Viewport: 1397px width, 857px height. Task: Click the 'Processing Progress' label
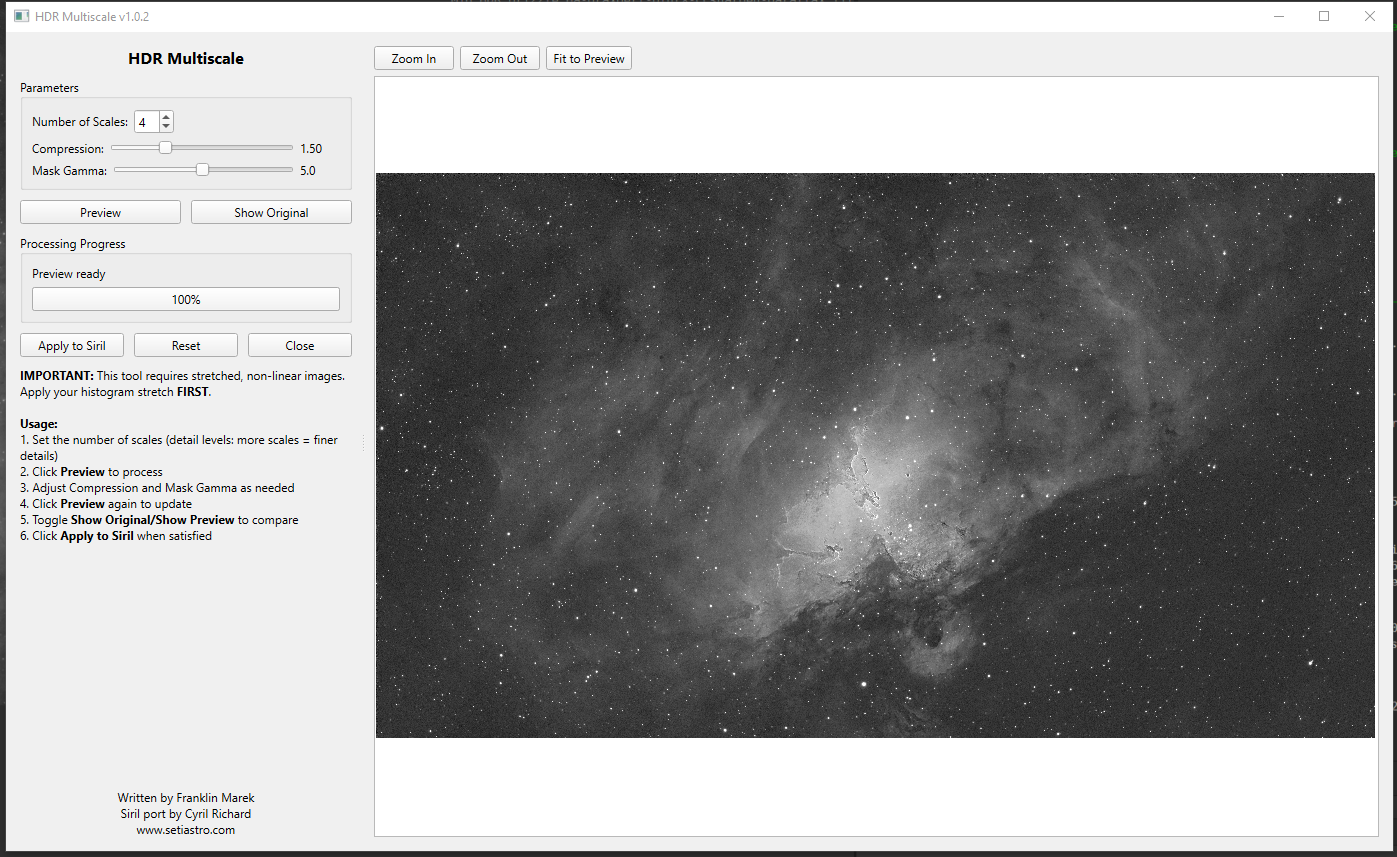tap(73, 243)
